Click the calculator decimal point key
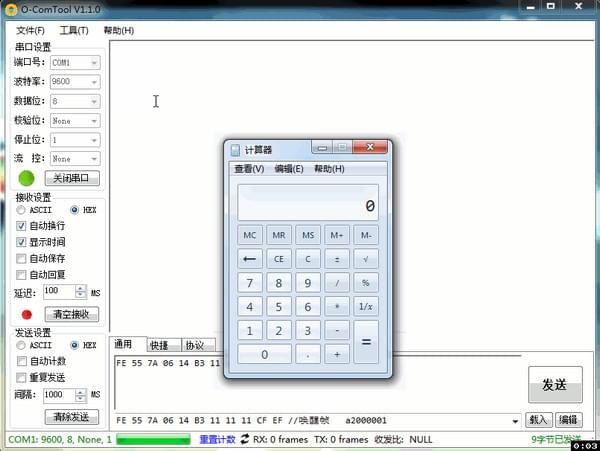 [308, 354]
